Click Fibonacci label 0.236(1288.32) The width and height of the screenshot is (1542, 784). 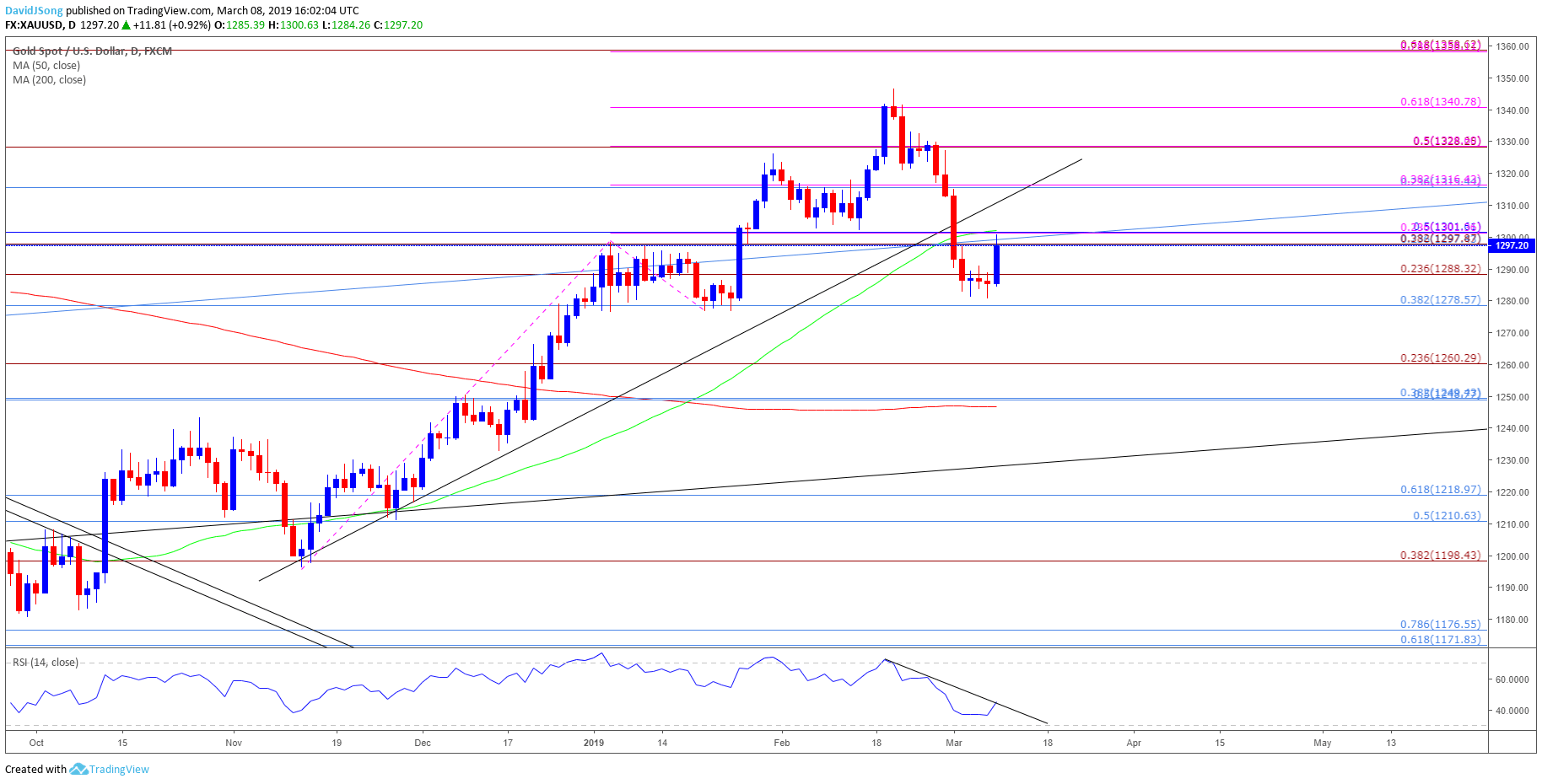tap(1440, 269)
